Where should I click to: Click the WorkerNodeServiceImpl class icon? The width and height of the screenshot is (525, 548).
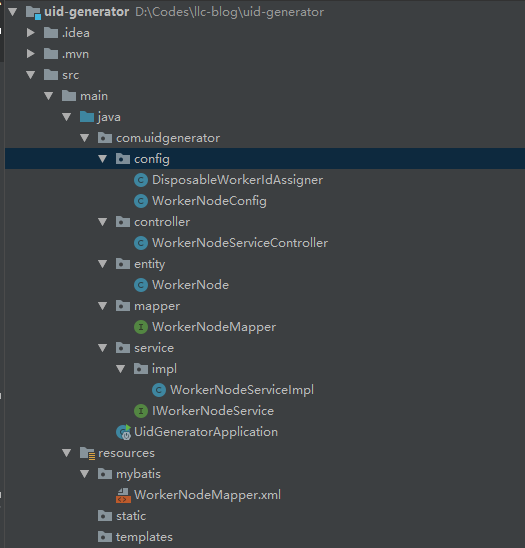[159, 390]
